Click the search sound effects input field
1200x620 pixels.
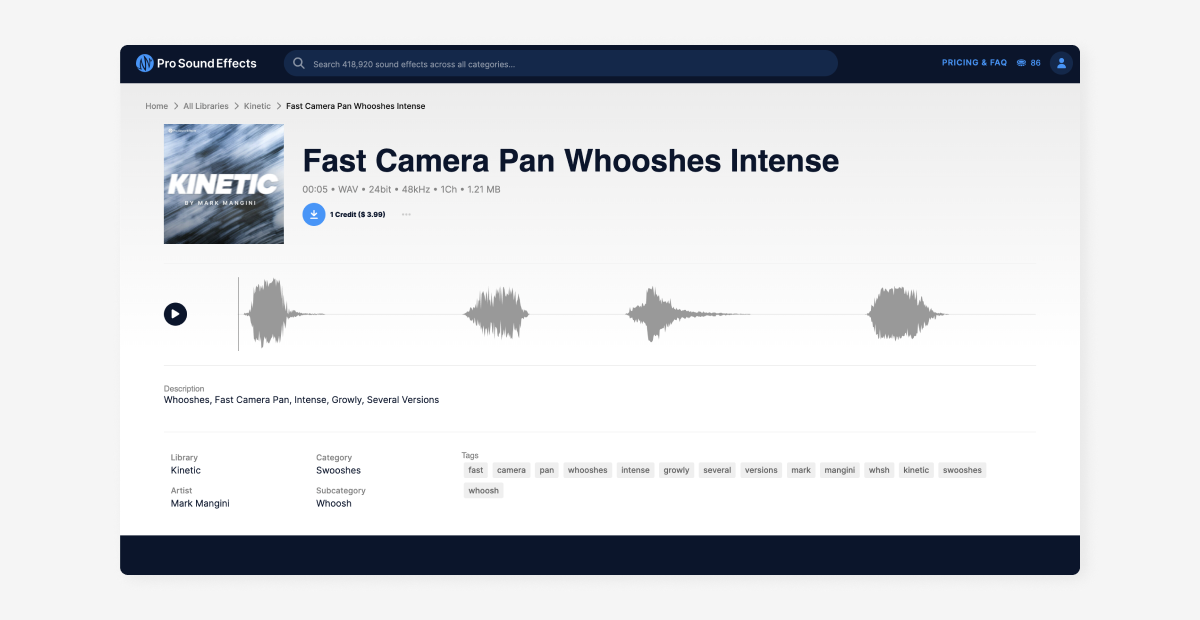[560, 63]
